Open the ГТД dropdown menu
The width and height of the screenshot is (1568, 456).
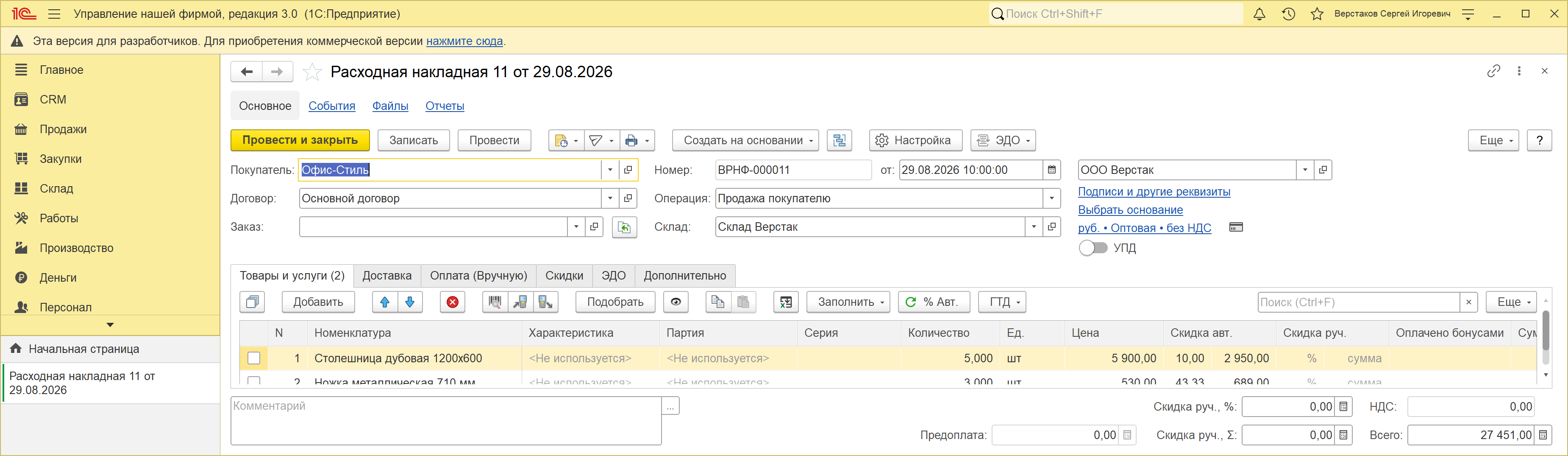(1002, 302)
